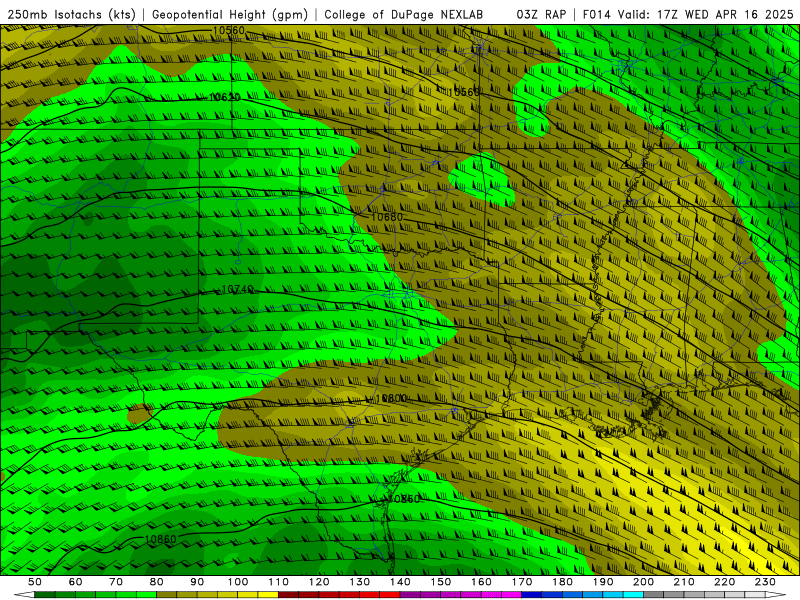Click the '90' color scale value
800x600 pixels.
(197, 582)
